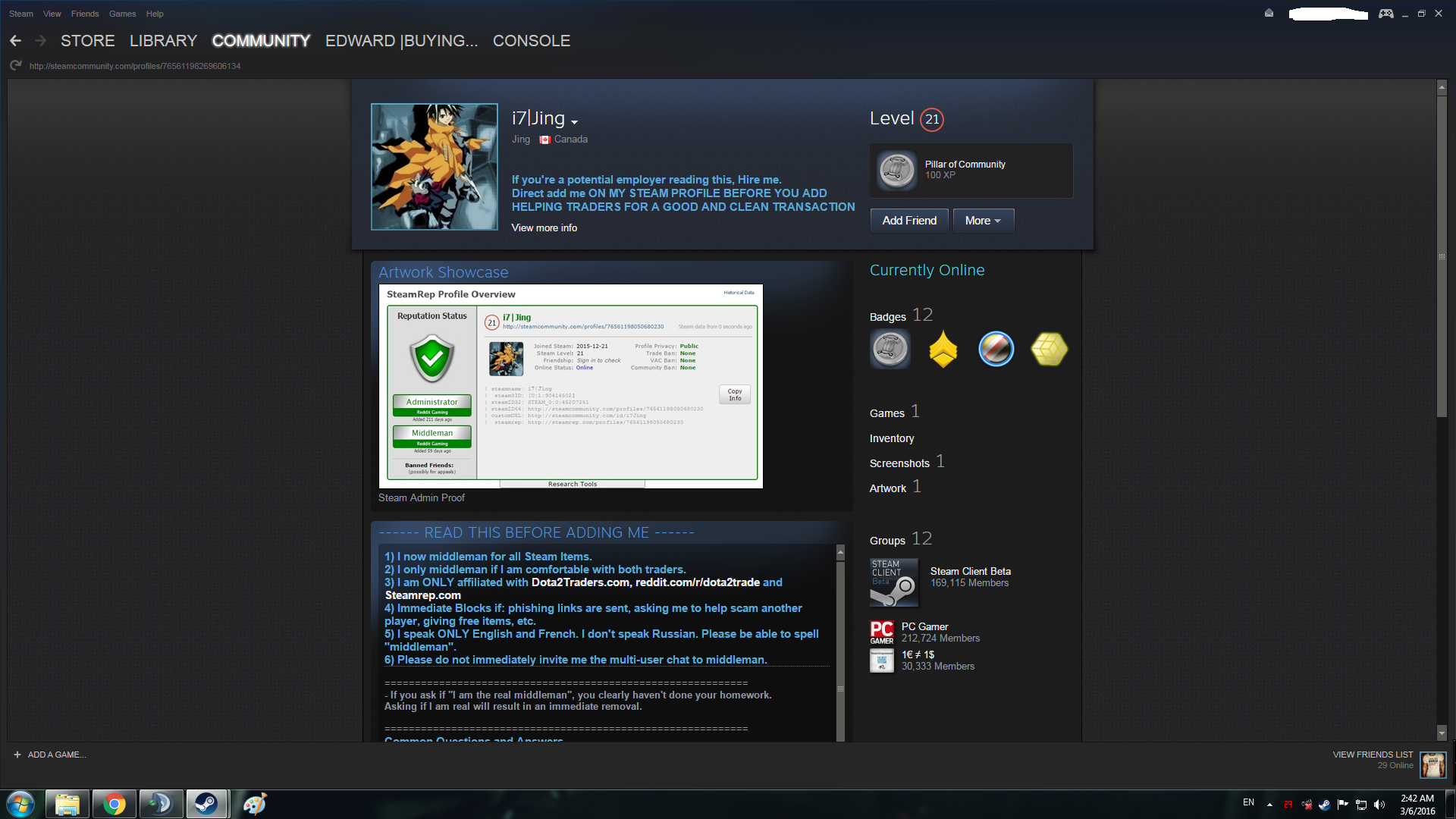Click the Add Friend button

(908, 221)
